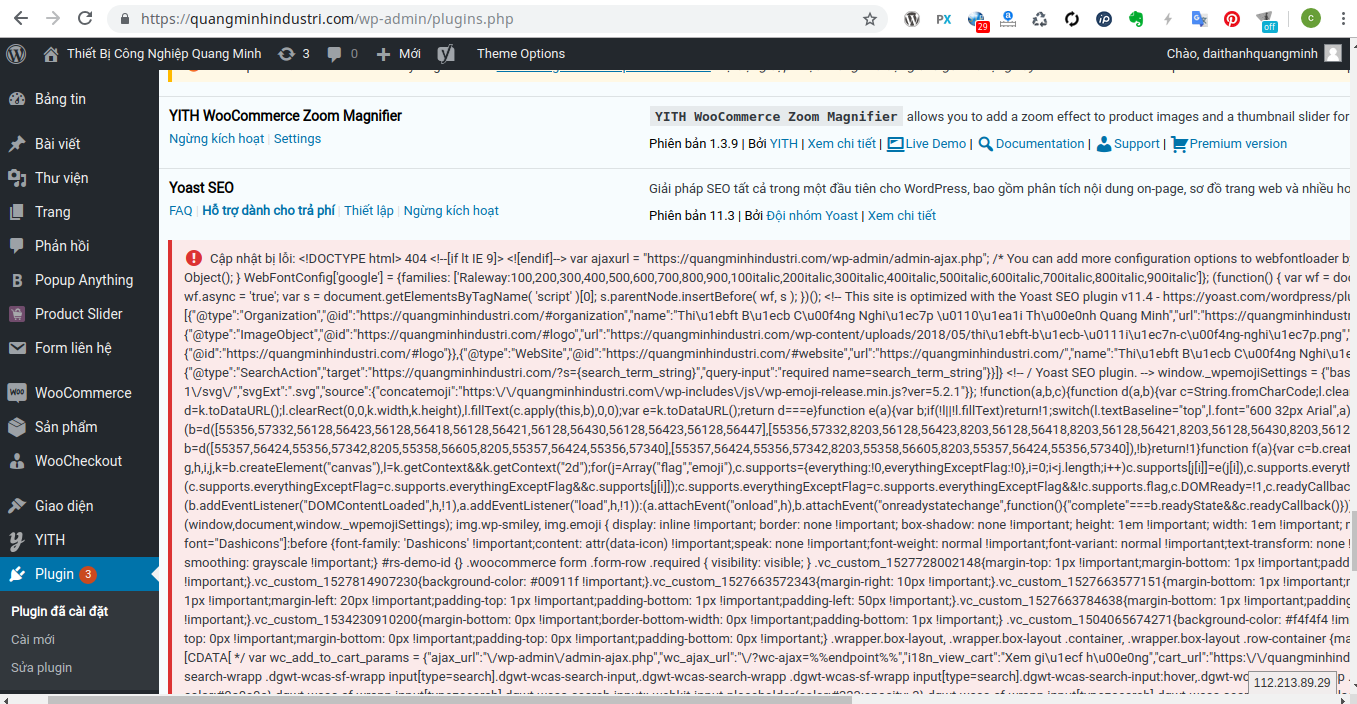
Task: Click the blue ruler extension icon
Action: pos(1008,19)
